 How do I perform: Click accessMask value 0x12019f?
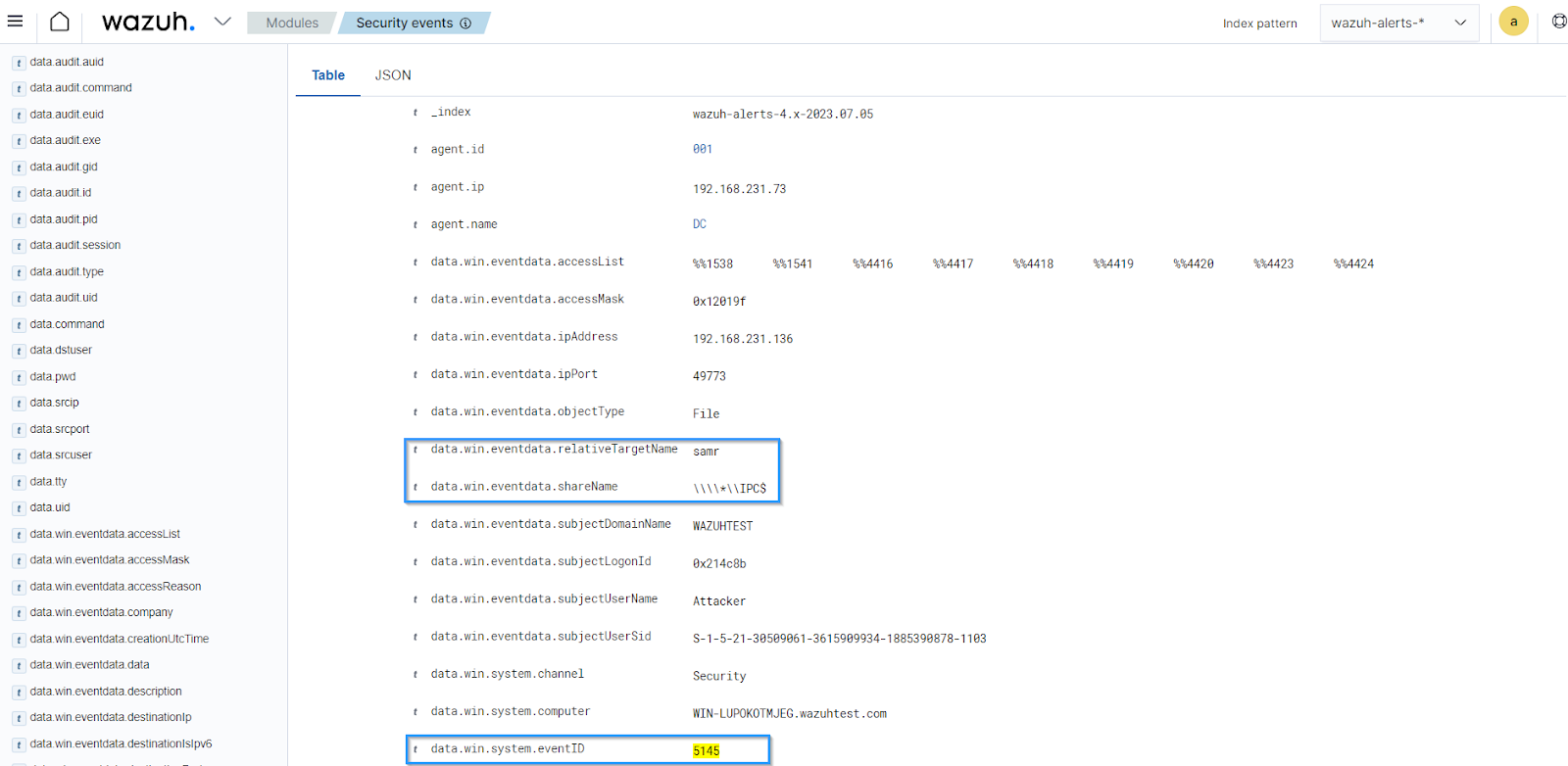[x=719, y=302]
